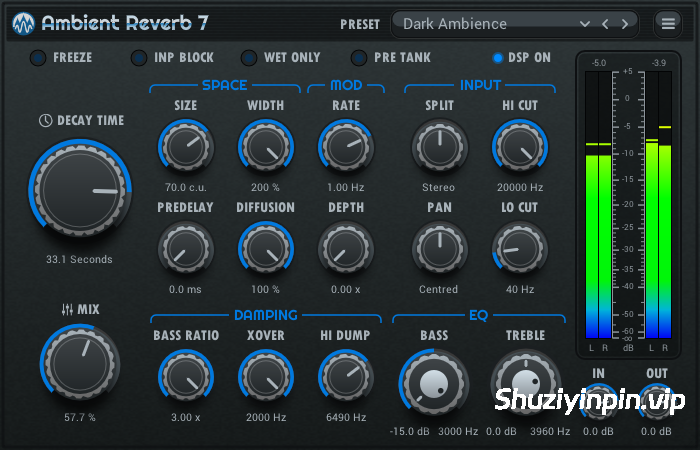The width and height of the screenshot is (700, 450).
Task: Click the input level meter
Action: tap(598, 205)
